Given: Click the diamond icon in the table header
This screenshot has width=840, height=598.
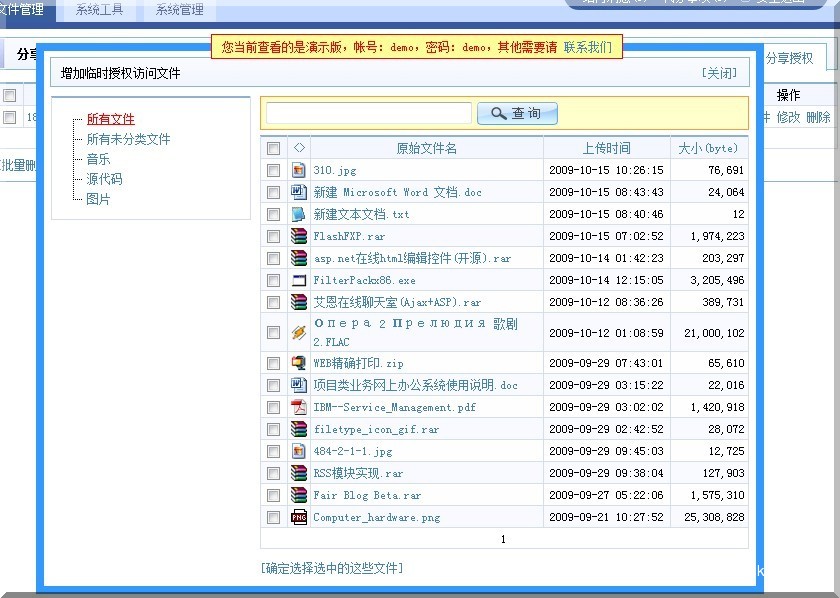Looking at the screenshot, I should (x=299, y=148).
